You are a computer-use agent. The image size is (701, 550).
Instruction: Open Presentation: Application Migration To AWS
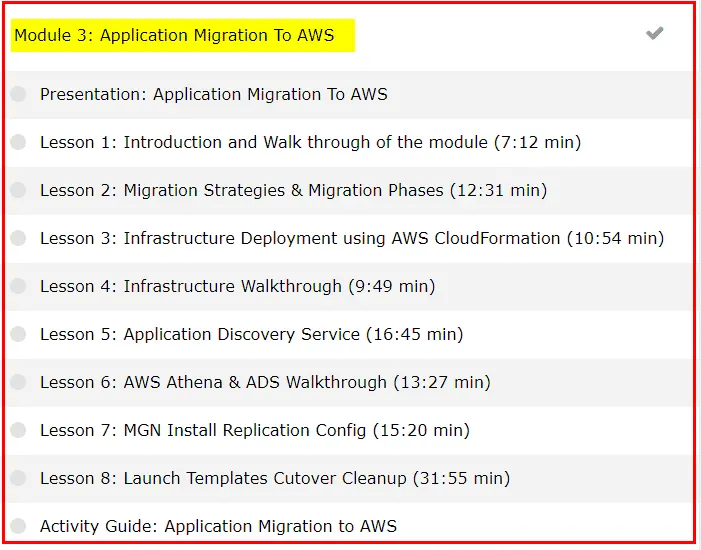tap(213, 95)
